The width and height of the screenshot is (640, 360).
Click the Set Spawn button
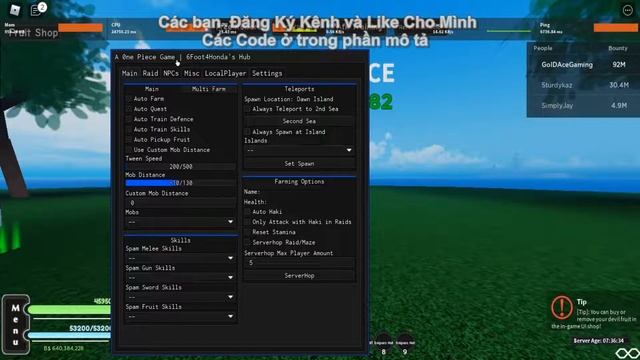[x=299, y=163]
